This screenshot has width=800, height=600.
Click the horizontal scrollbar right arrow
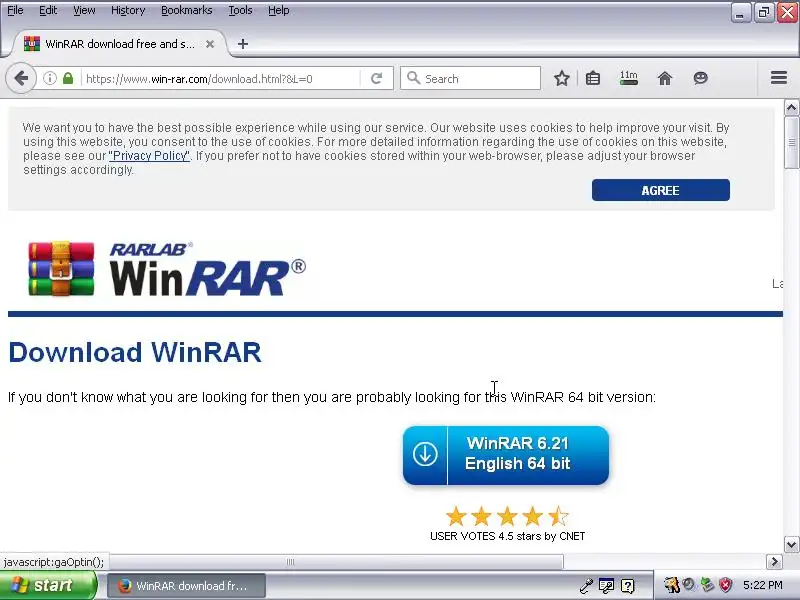click(774, 562)
